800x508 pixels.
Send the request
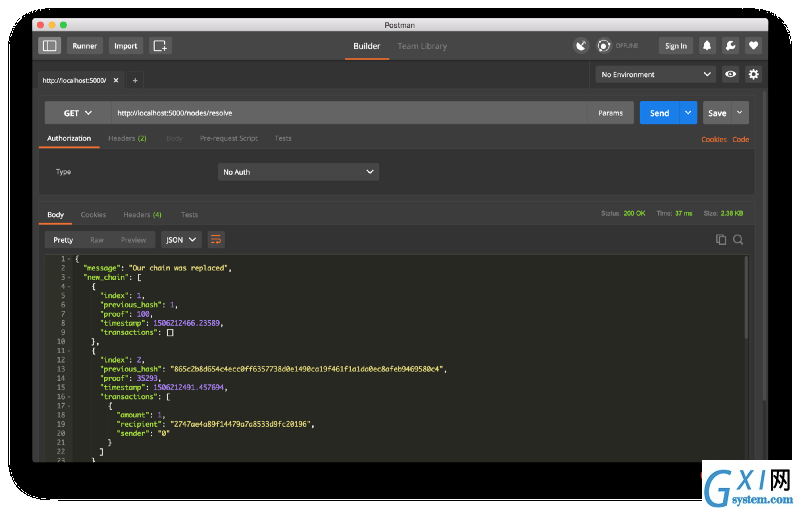660,113
